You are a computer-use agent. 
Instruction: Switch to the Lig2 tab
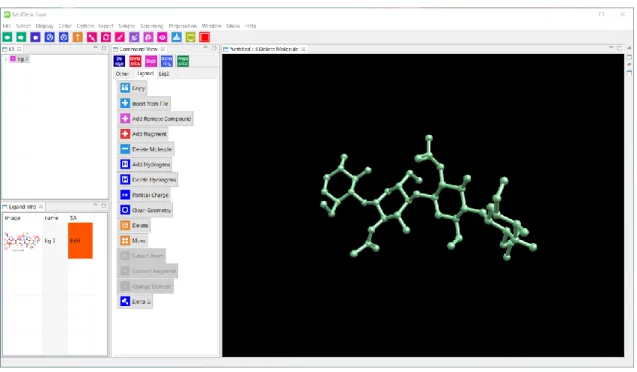click(x=164, y=74)
